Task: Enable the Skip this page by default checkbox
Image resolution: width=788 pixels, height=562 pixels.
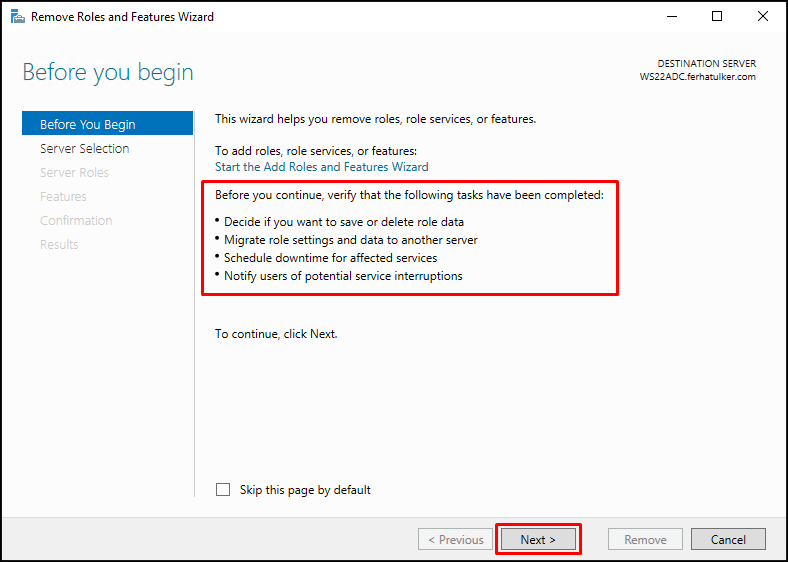Action: [223, 490]
